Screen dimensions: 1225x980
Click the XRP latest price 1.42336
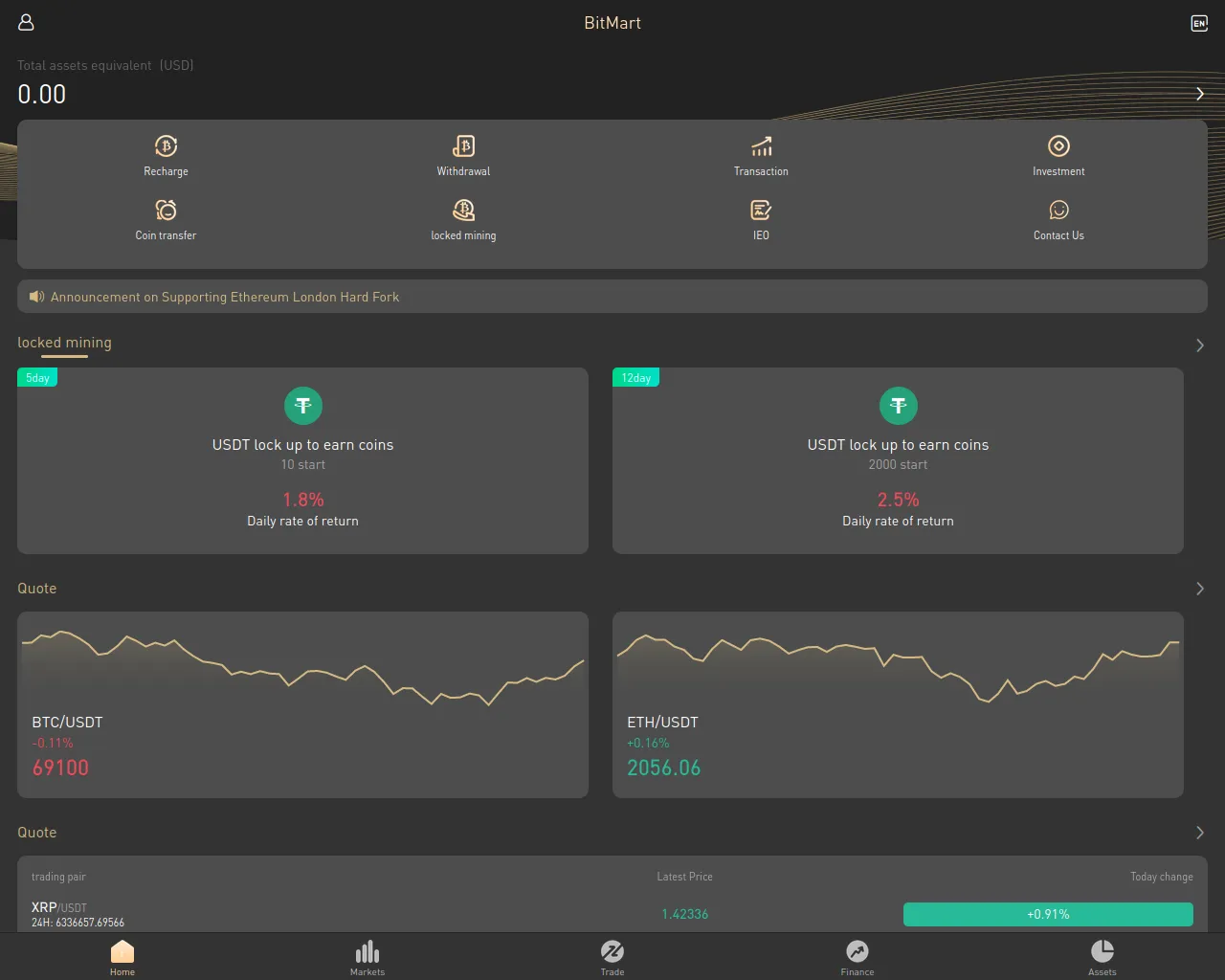click(685, 914)
